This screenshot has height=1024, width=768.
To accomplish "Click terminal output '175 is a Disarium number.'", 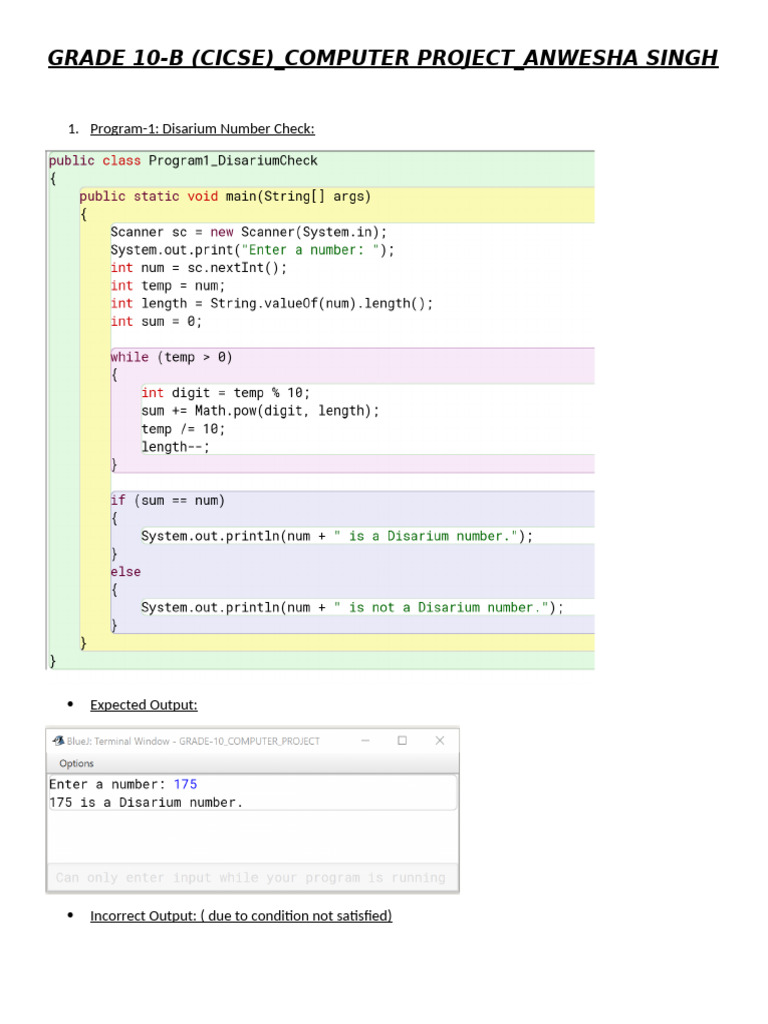I will (x=146, y=803).
